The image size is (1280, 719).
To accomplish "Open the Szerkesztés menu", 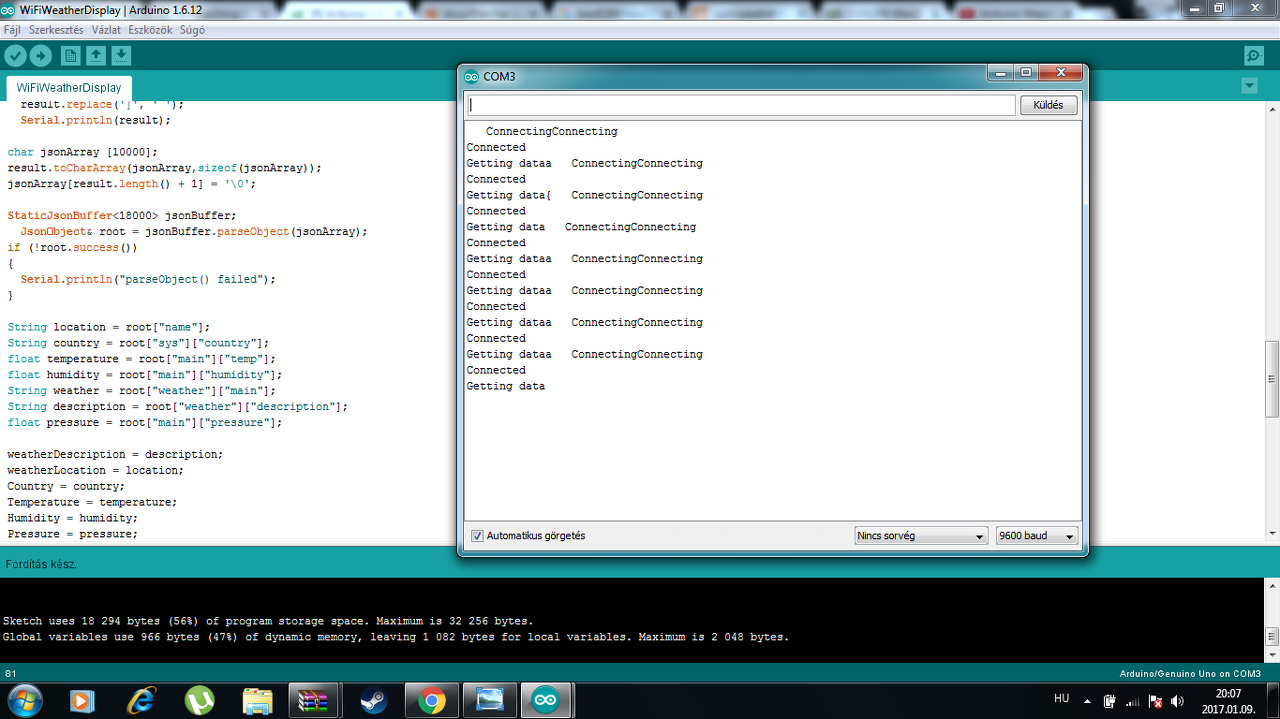I will pos(56,30).
